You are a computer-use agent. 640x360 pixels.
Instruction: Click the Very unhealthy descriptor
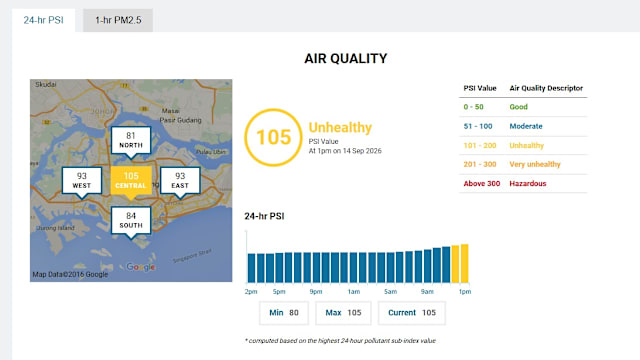[x=535, y=164]
